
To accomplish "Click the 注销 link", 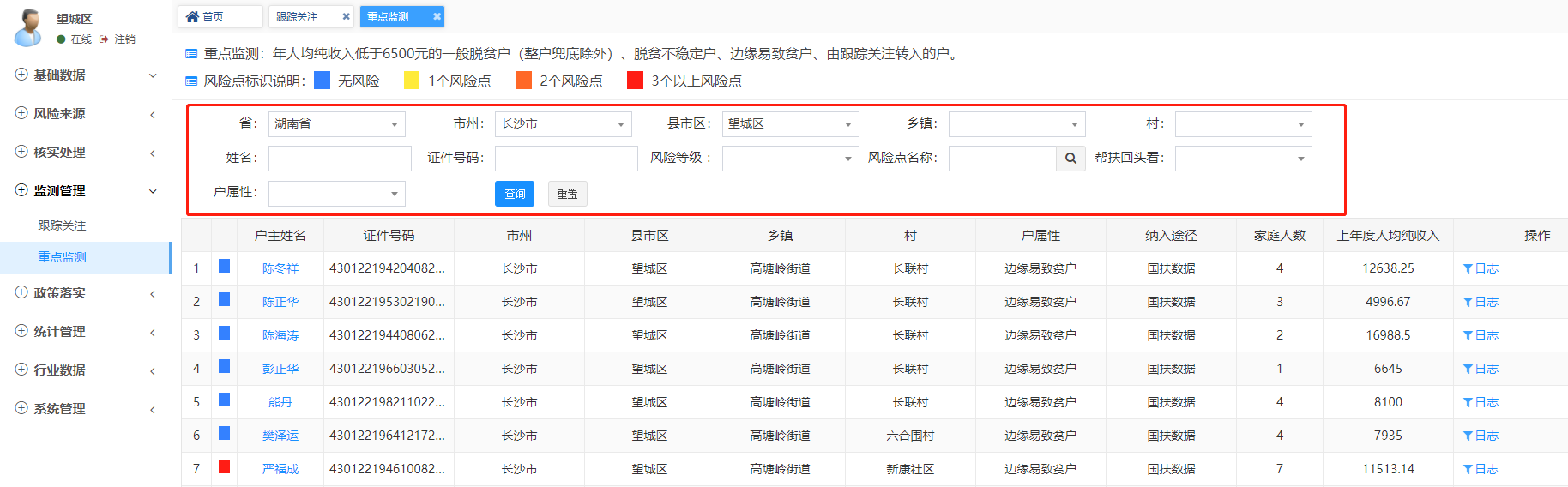I will point(125,39).
